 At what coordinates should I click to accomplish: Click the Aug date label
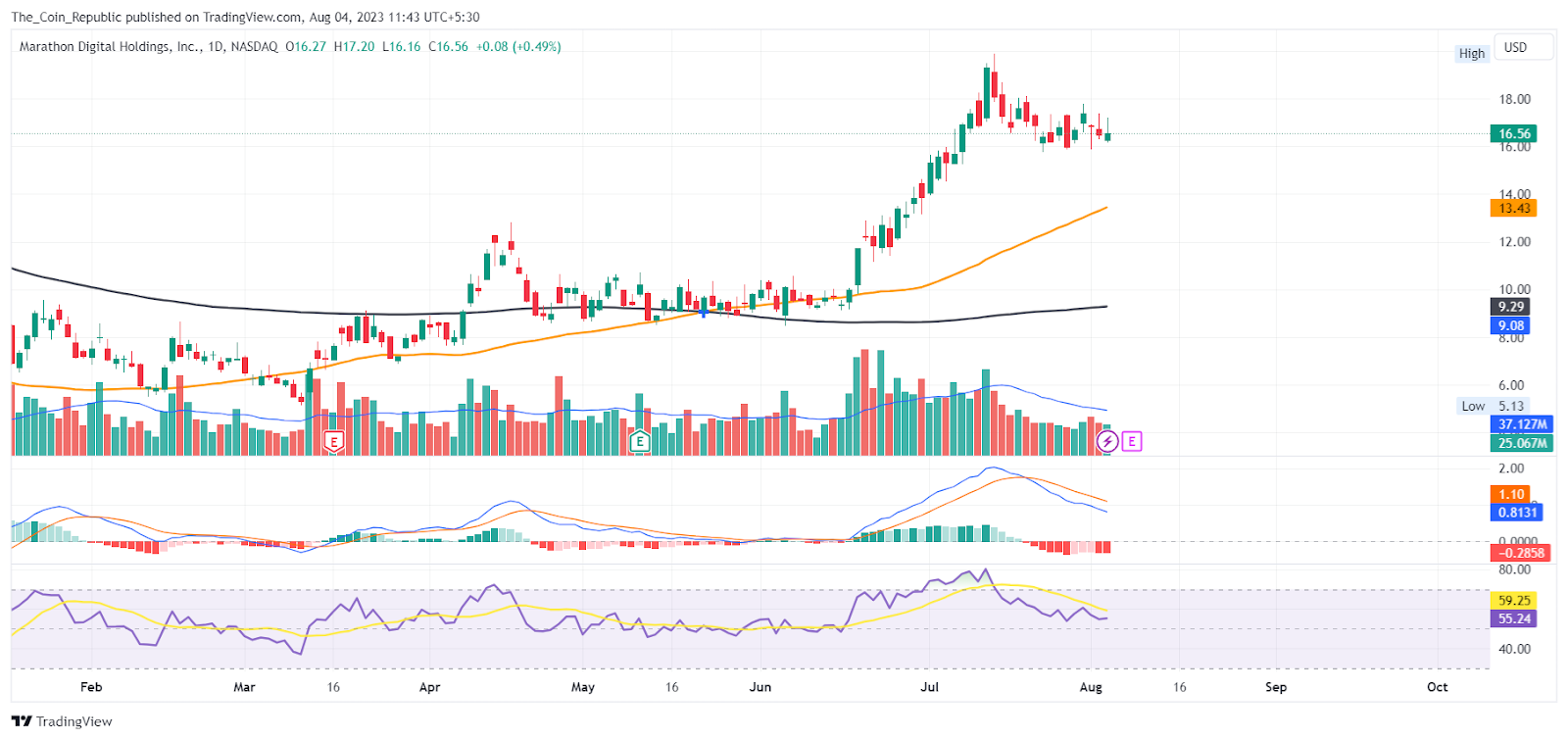click(1091, 687)
